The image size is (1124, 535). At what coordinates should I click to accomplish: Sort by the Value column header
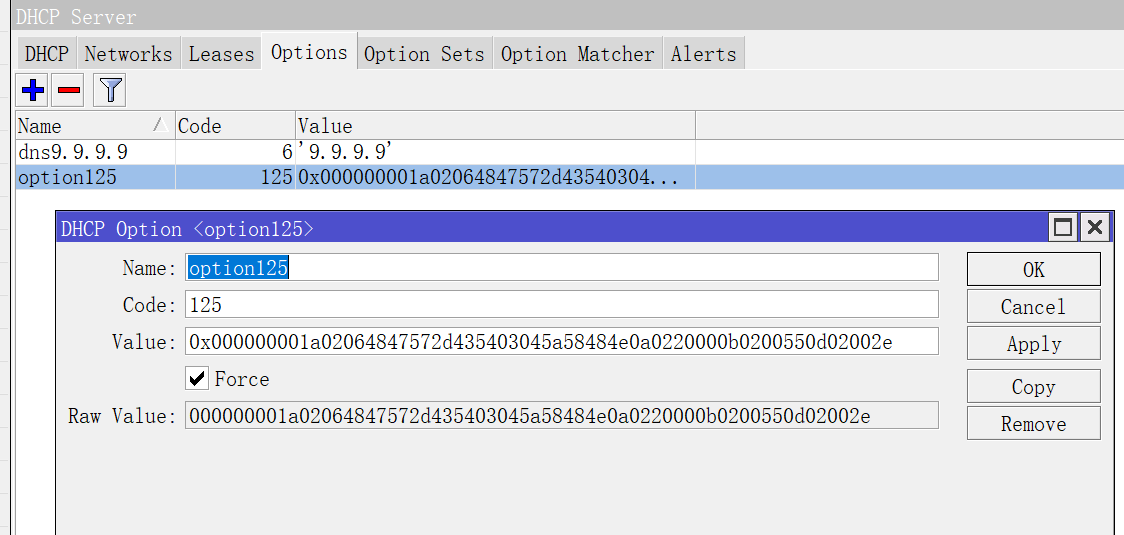pos(495,126)
